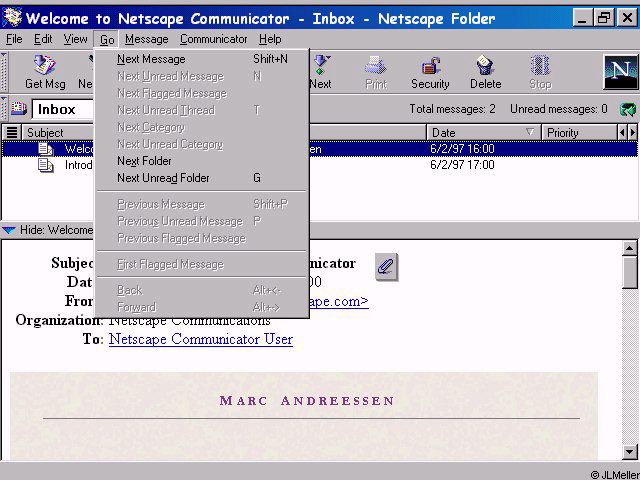Click the Netscape Communicator User link
This screenshot has height=480, width=640.
pos(201,339)
